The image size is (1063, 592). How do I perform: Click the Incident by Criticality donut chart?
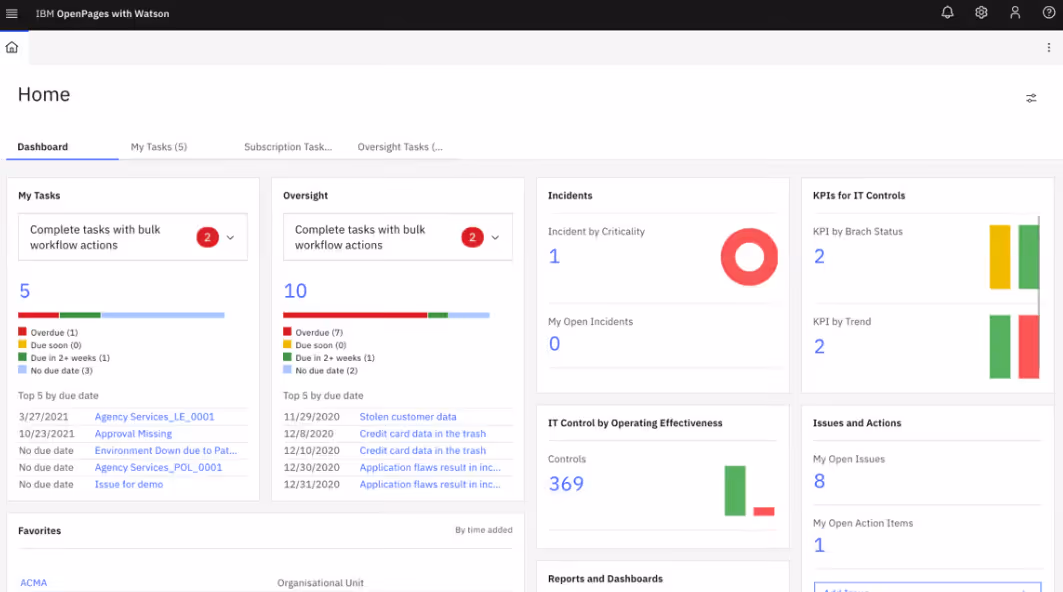point(749,257)
